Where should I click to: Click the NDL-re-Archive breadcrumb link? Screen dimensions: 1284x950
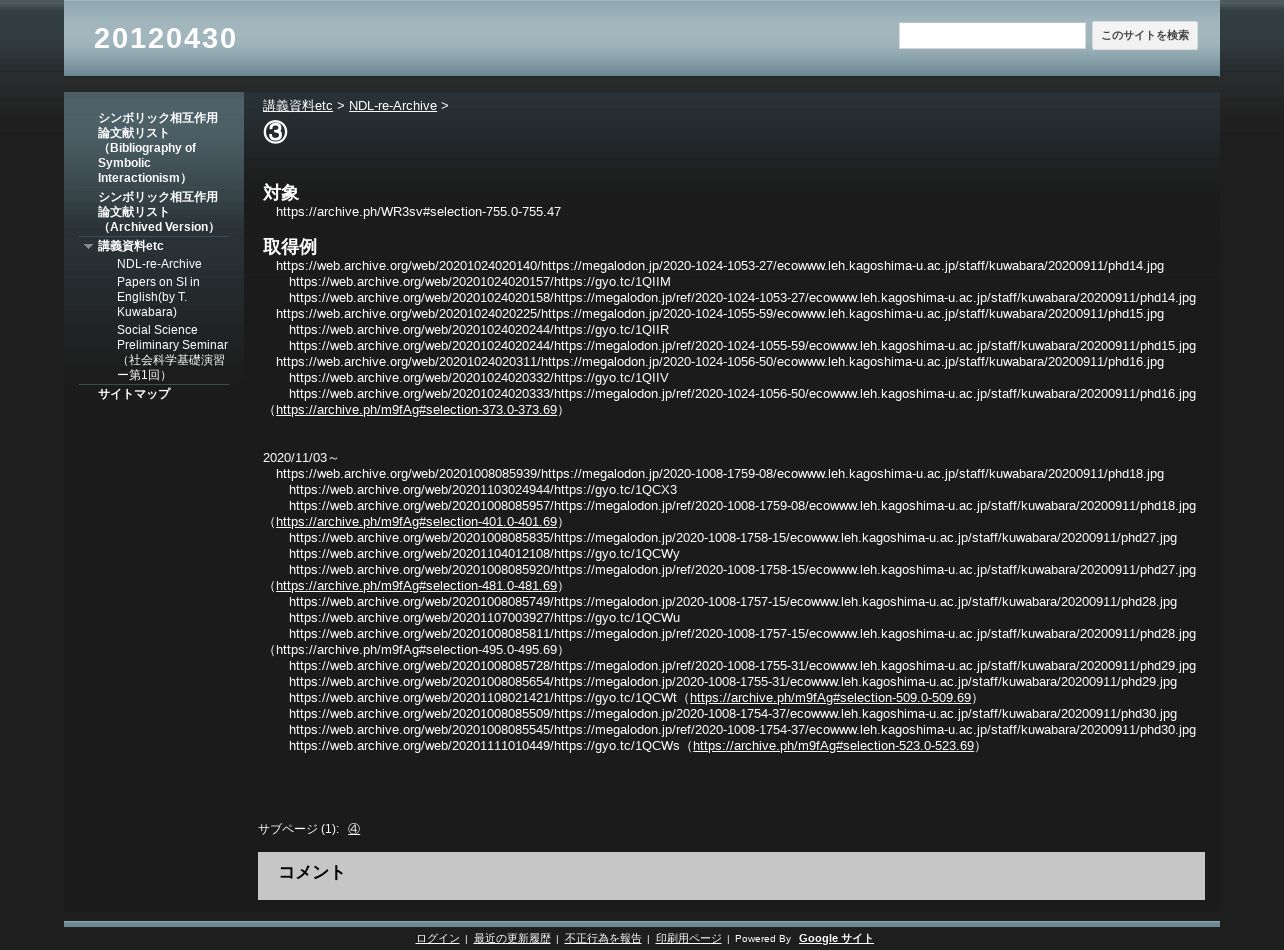click(393, 106)
